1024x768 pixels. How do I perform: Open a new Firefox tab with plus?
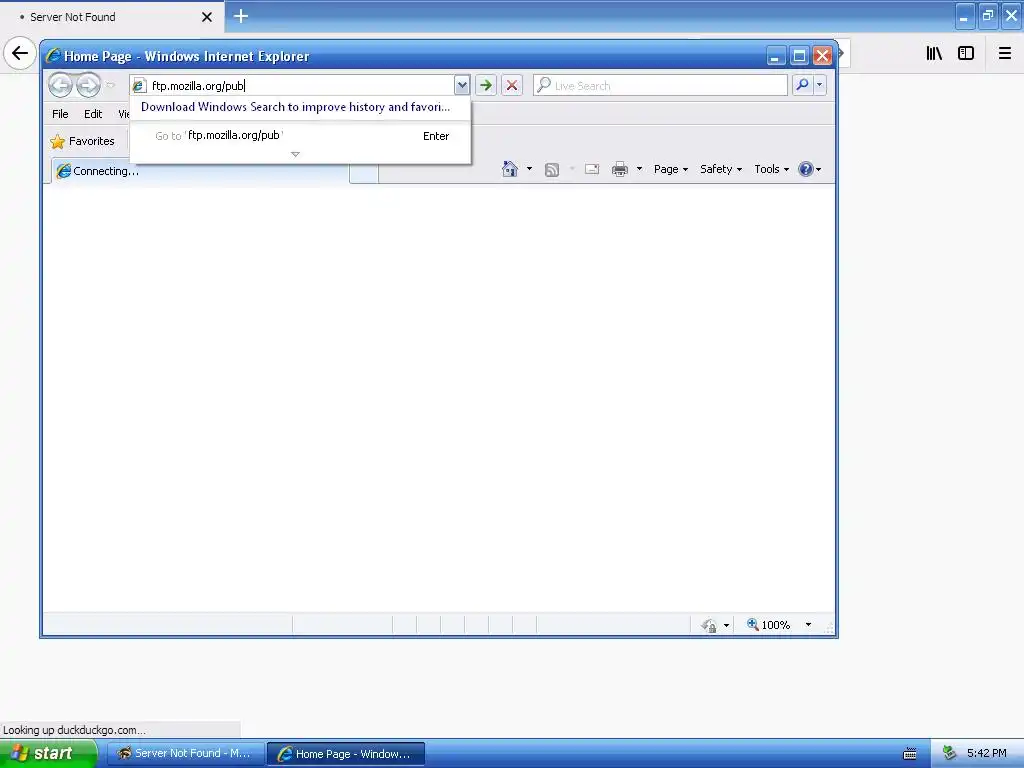pyautogui.click(x=241, y=16)
